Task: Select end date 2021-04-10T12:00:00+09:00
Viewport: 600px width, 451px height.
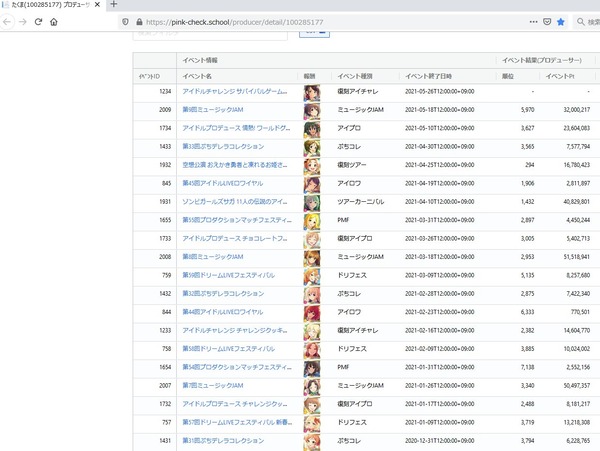Action: tap(440, 202)
